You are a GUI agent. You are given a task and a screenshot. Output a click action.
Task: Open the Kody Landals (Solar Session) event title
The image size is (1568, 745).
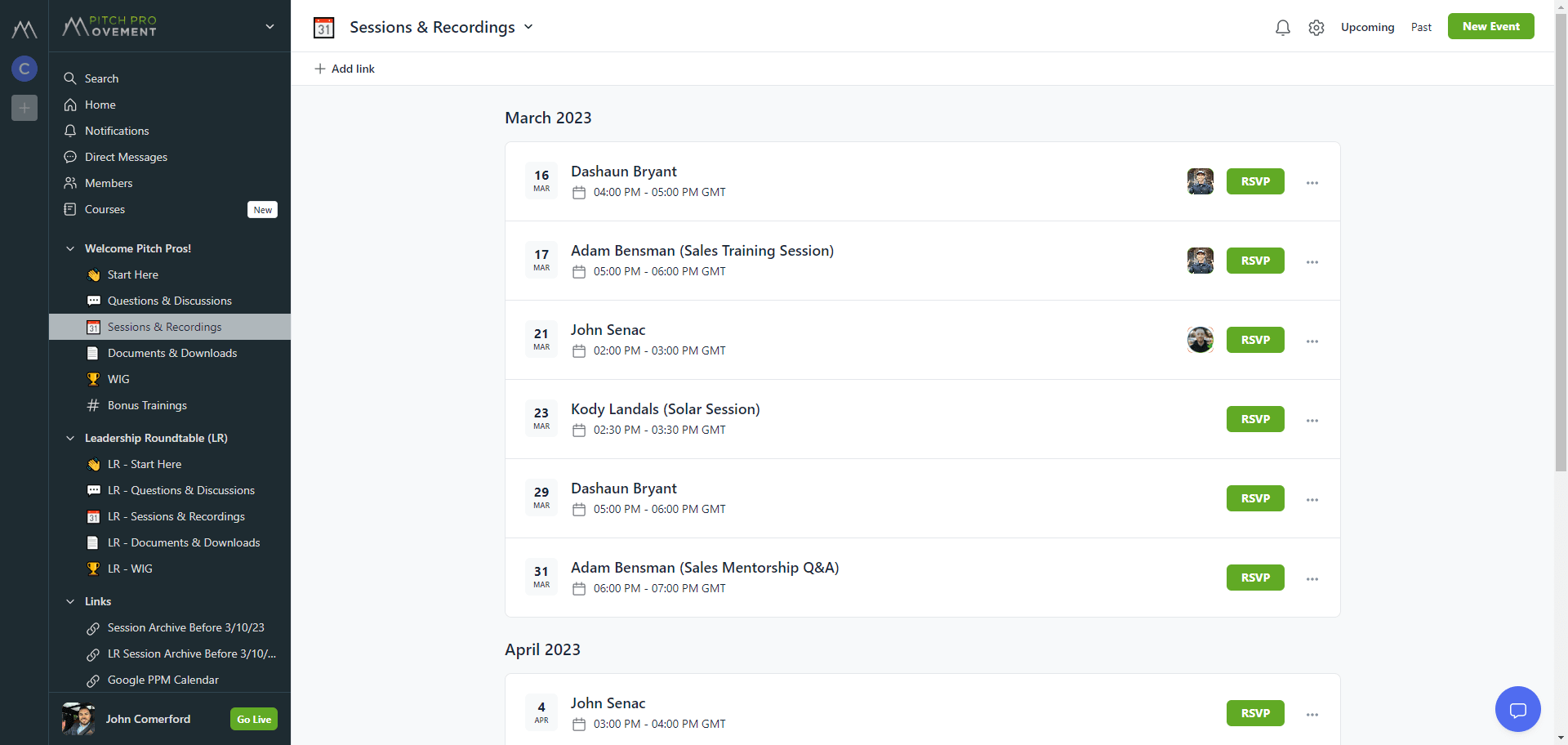pos(665,409)
